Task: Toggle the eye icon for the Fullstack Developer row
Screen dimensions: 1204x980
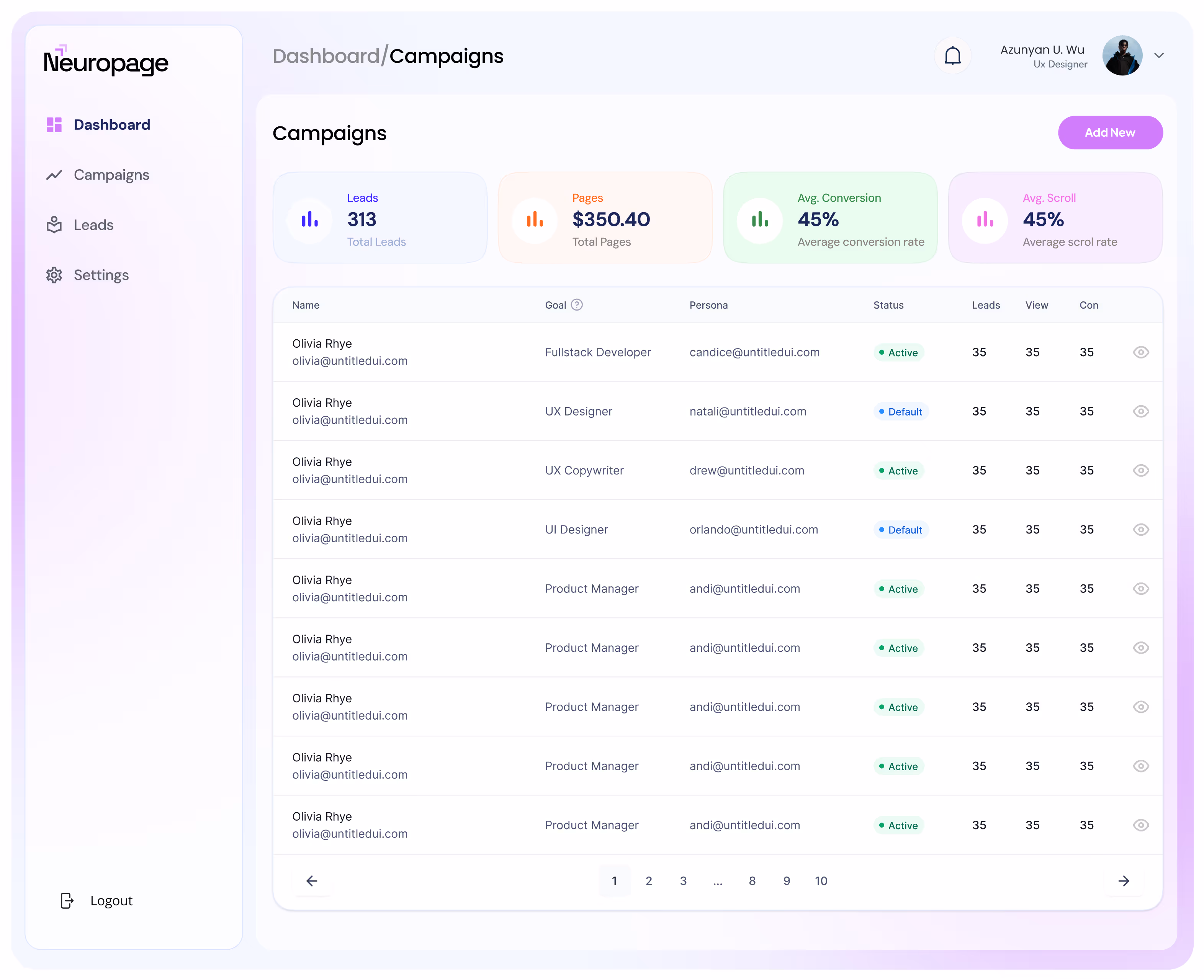Action: click(1141, 352)
